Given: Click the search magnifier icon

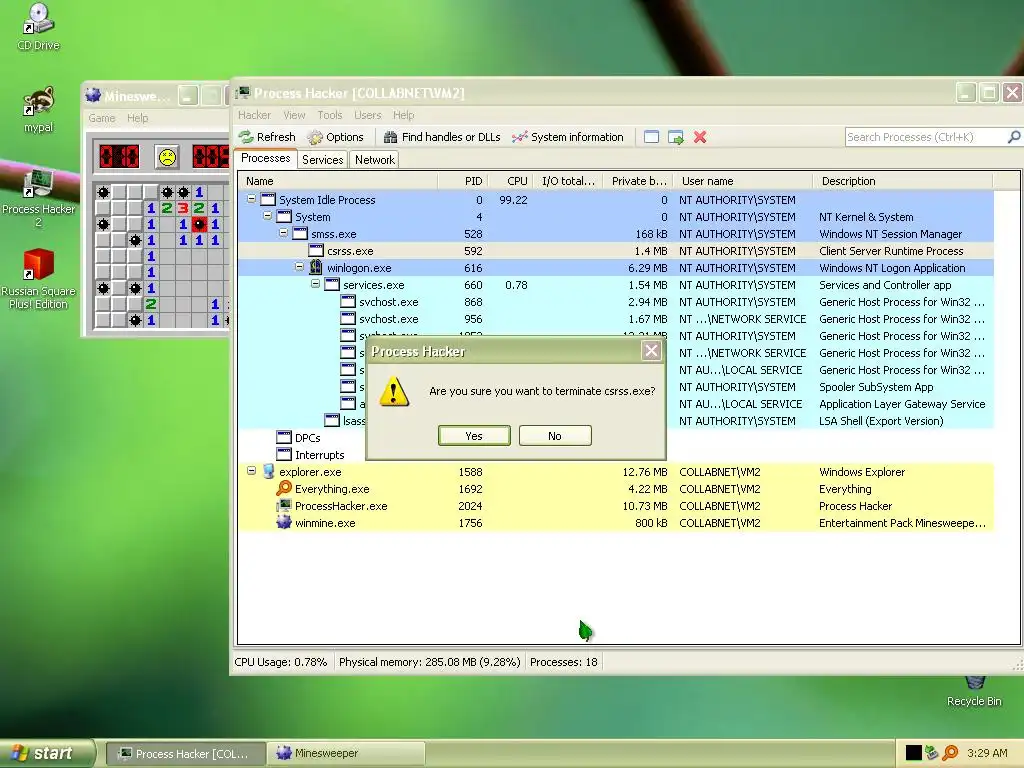Looking at the screenshot, I should click(x=1014, y=137).
